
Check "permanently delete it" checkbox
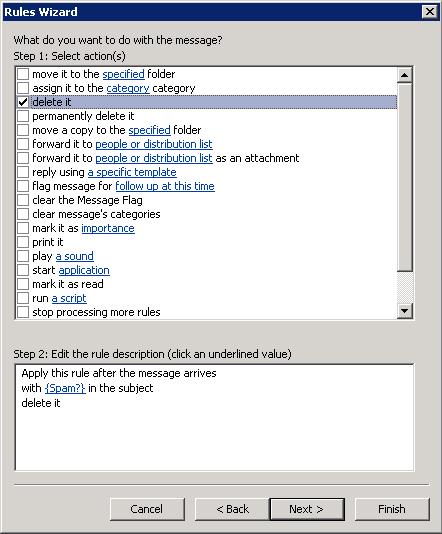23,116
